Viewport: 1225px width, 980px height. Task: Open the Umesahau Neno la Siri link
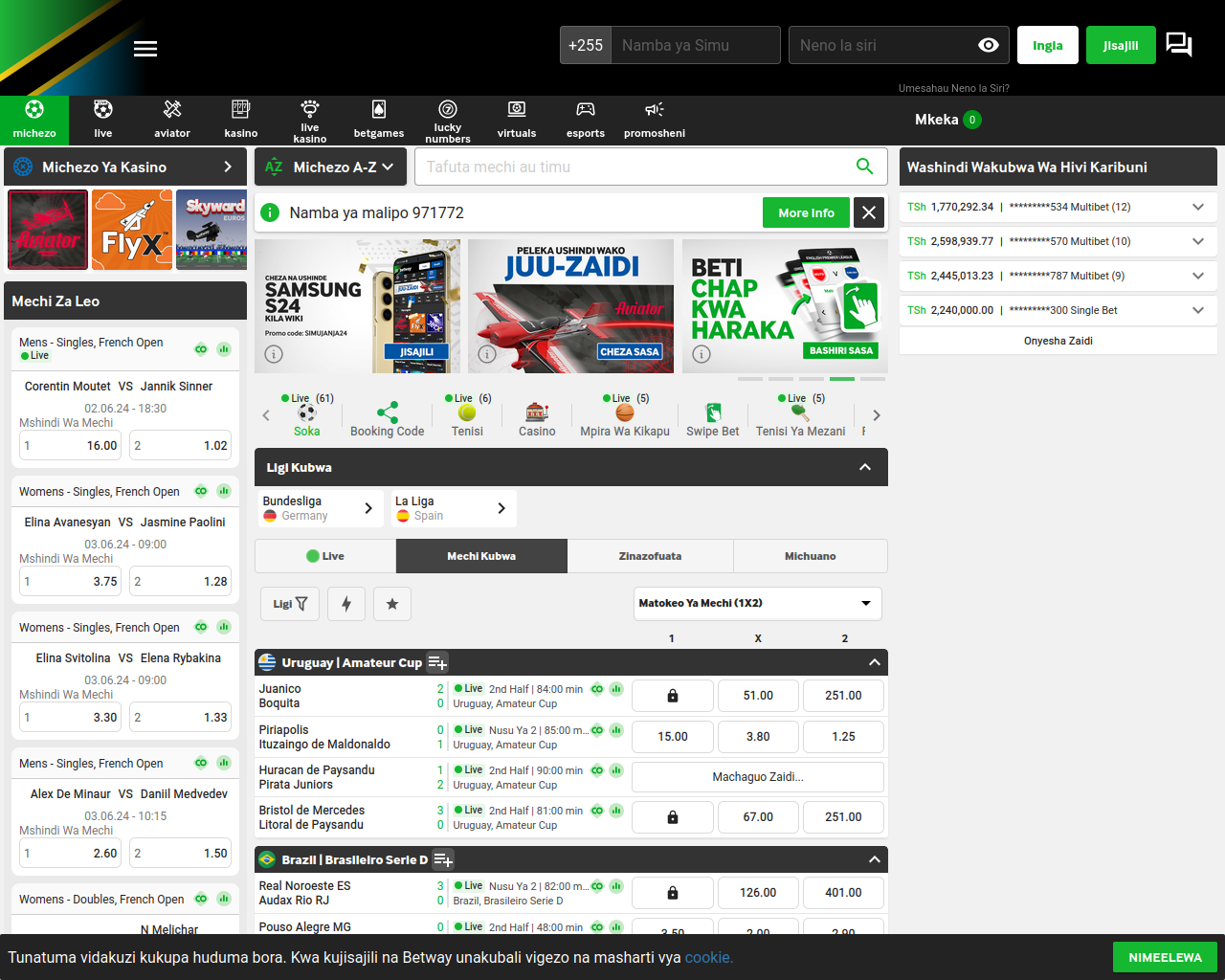(953, 88)
